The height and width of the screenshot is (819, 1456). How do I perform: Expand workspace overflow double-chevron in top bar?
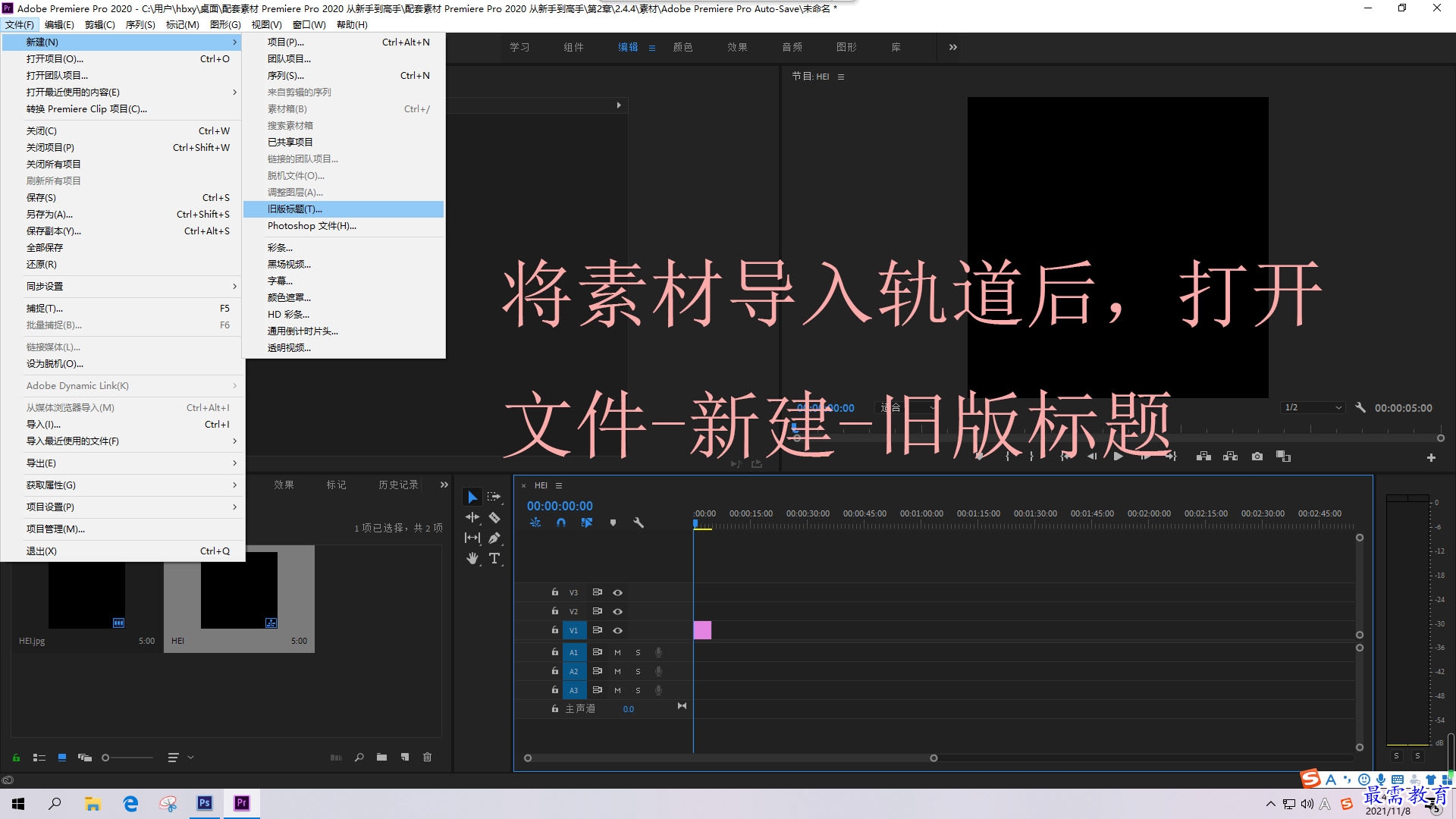[952, 47]
